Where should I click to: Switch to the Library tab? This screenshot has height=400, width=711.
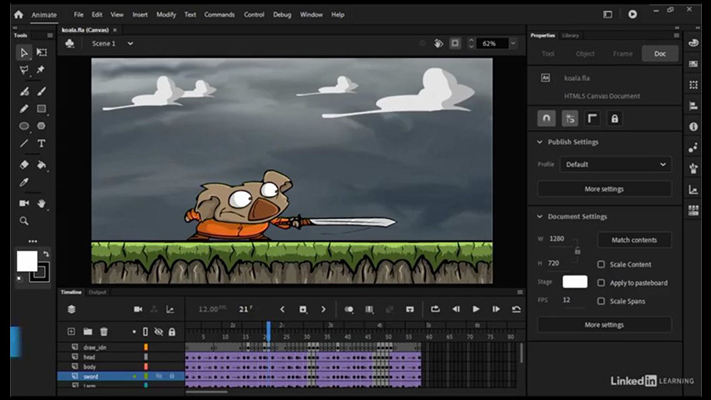pos(570,35)
